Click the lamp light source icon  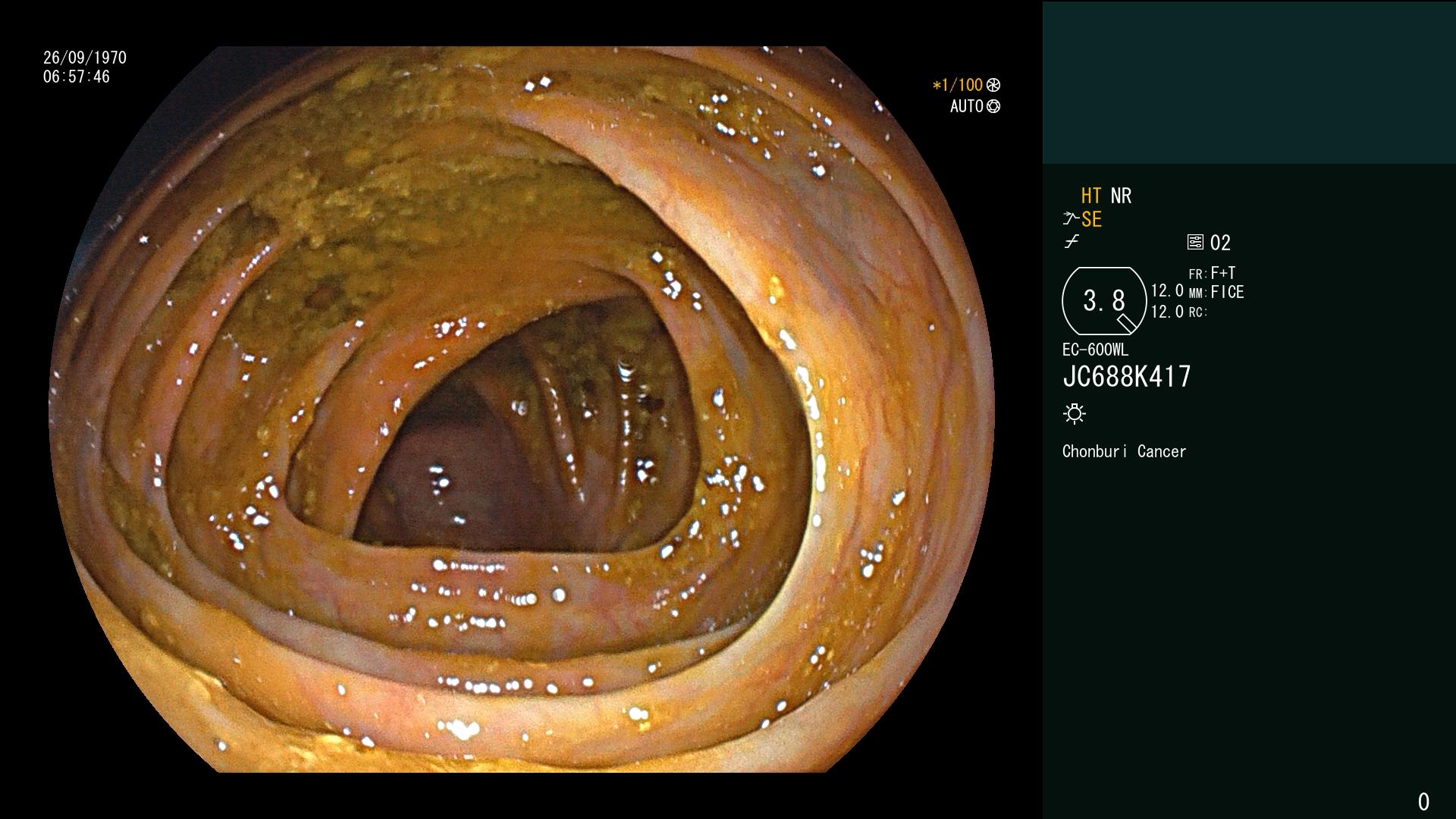1075,413
